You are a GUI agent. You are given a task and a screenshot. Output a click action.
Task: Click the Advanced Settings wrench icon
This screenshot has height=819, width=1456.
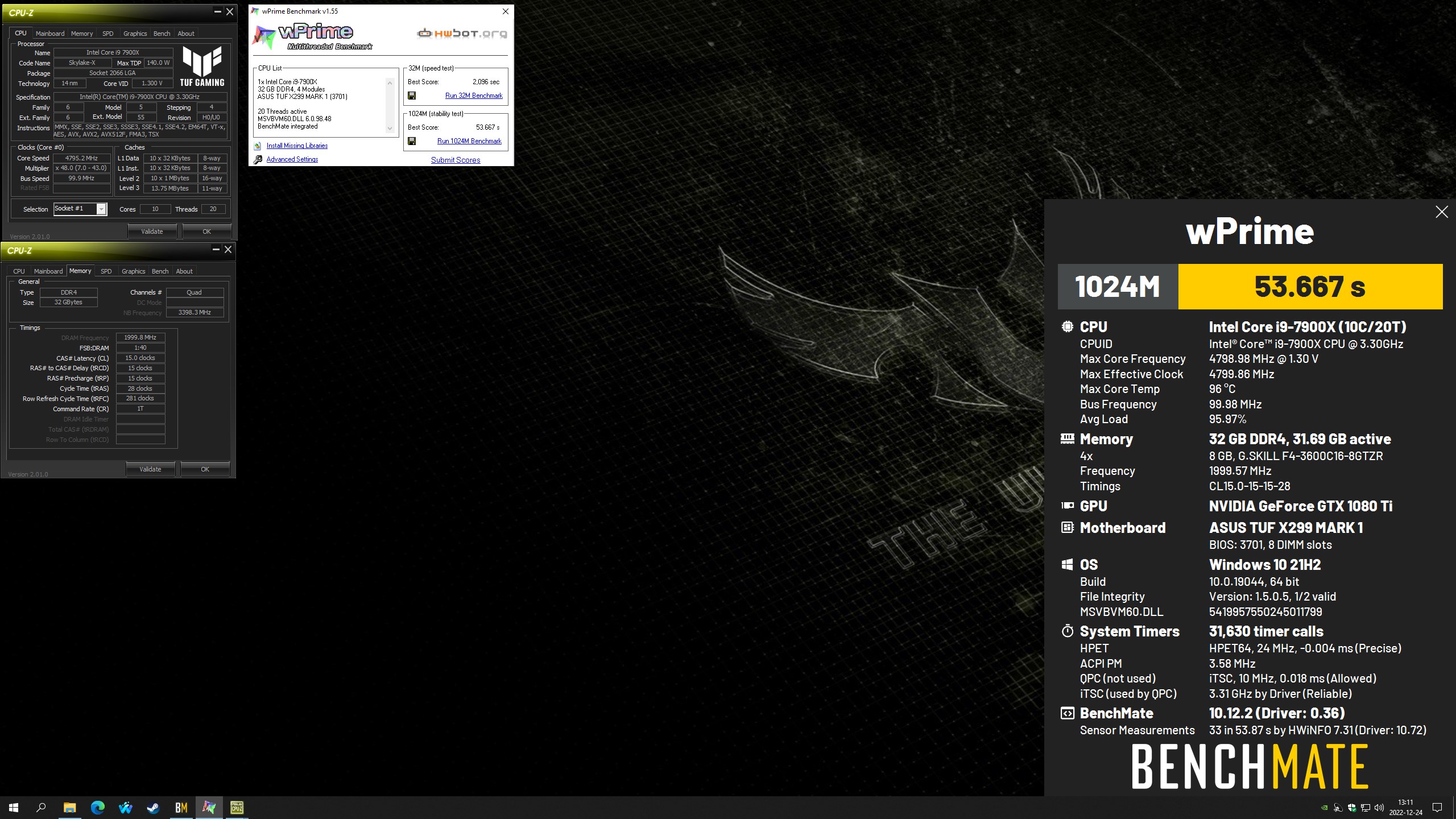coord(258,160)
